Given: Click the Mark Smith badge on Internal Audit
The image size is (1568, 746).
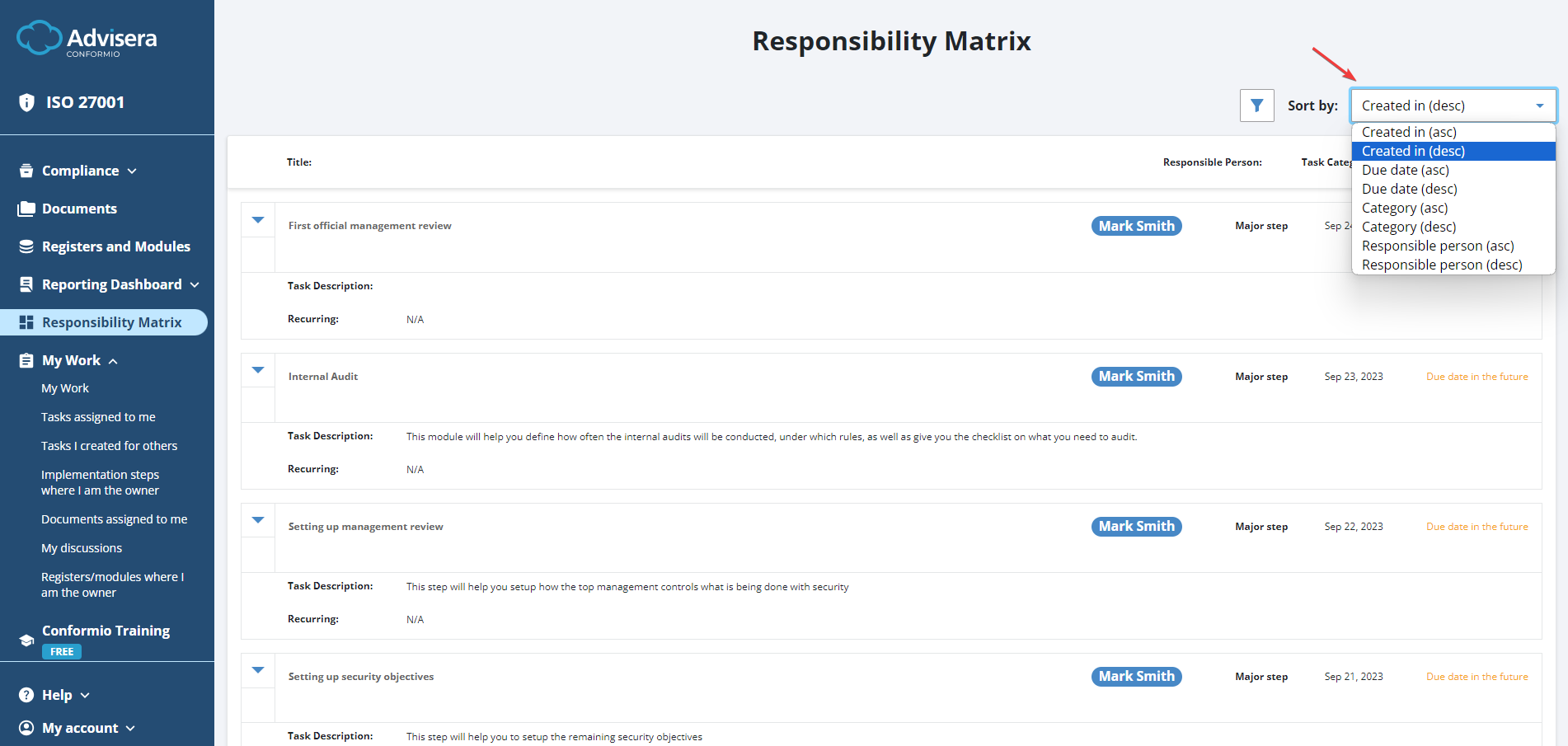Looking at the screenshot, I should (1136, 376).
